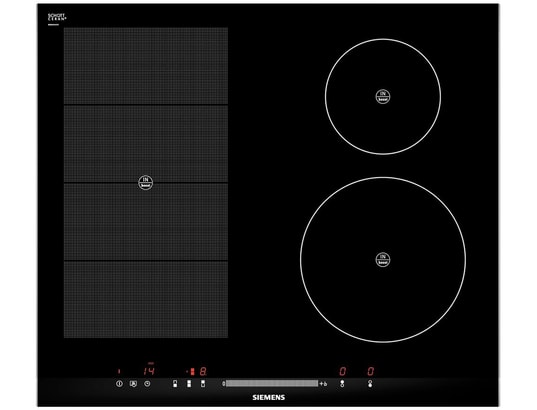Tap the wipe-protection lock symbol
This screenshot has height=410, width=537.
[133, 384]
